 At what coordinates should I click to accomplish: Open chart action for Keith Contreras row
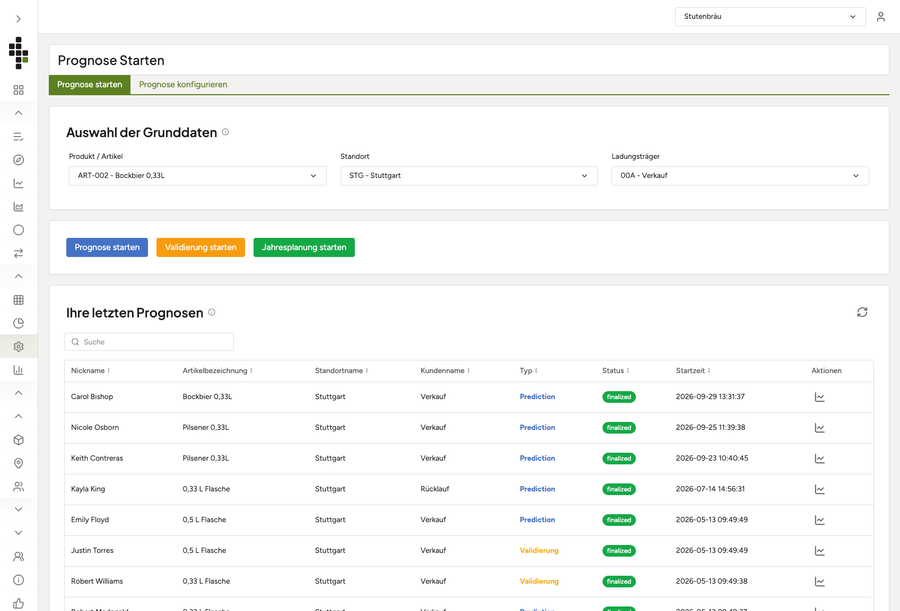point(820,458)
